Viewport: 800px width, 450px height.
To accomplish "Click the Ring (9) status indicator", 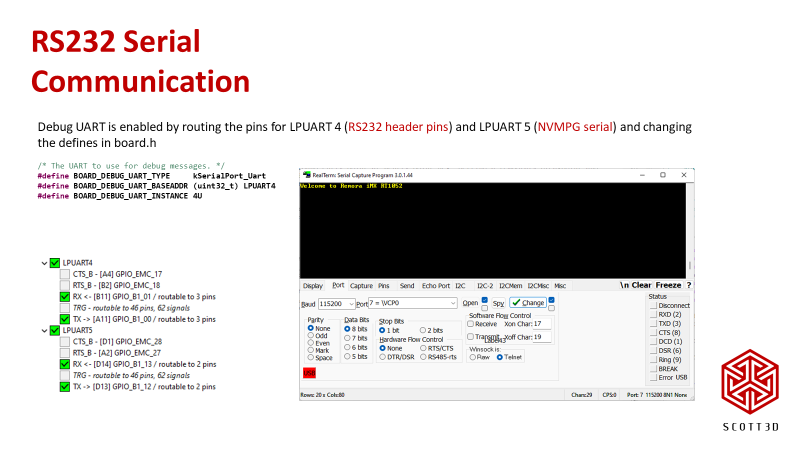I will (x=653, y=360).
